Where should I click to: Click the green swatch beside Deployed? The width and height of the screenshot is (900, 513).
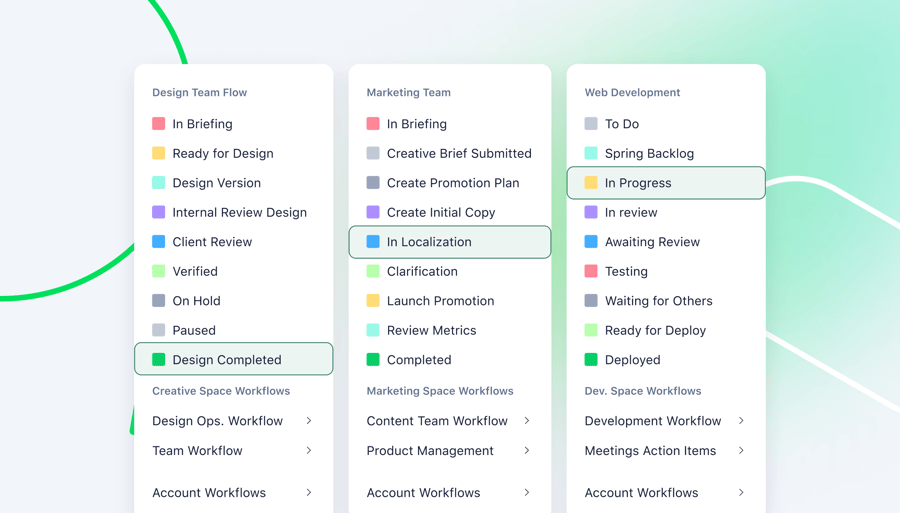coord(591,360)
